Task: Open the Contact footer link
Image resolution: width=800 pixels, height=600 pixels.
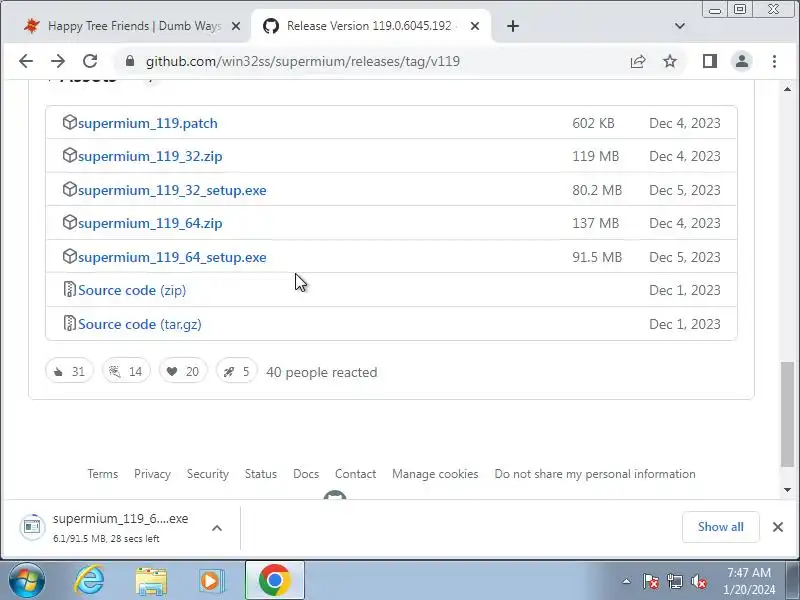Action: click(356, 474)
